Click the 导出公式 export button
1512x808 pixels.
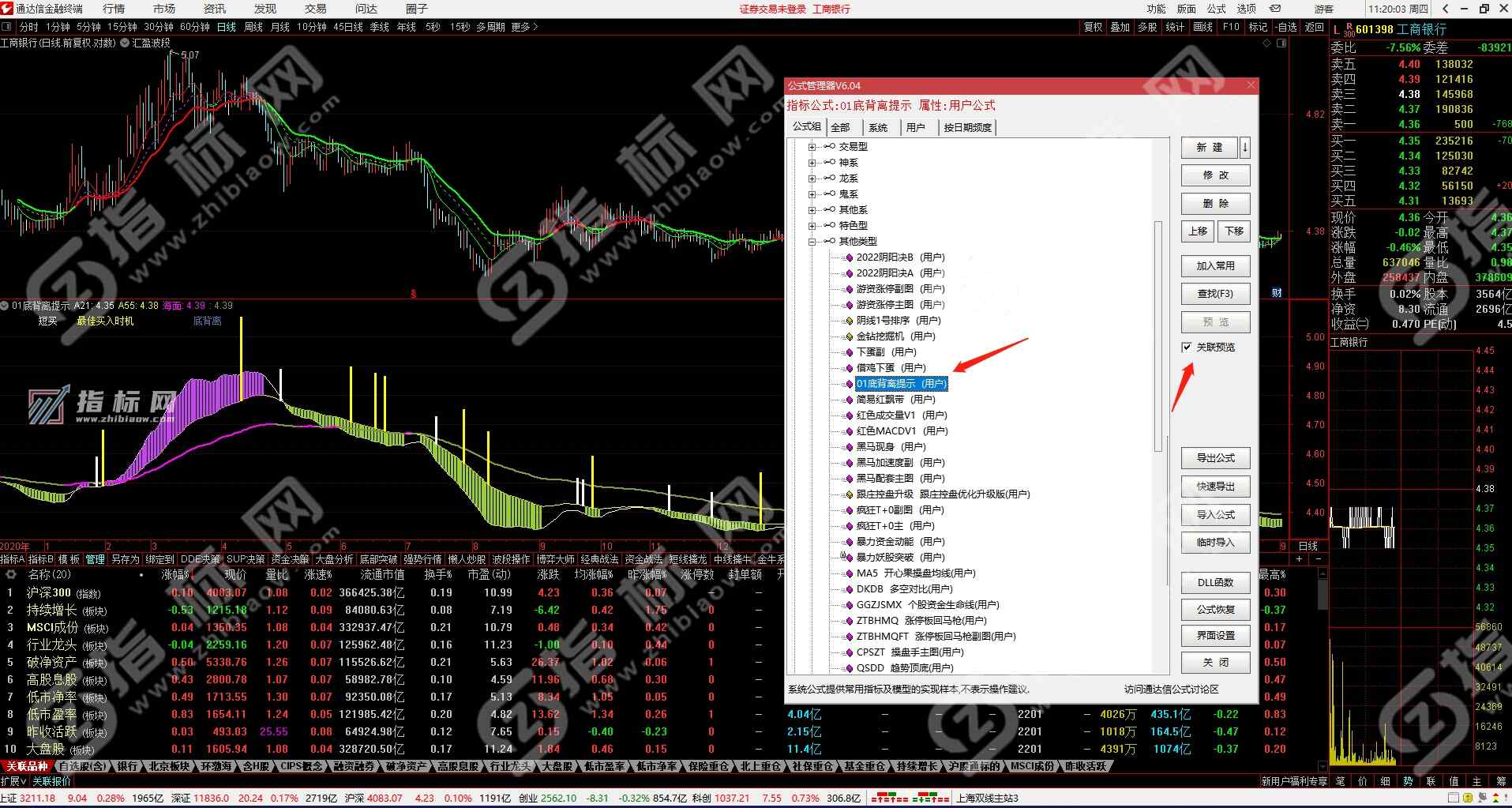[1215, 457]
